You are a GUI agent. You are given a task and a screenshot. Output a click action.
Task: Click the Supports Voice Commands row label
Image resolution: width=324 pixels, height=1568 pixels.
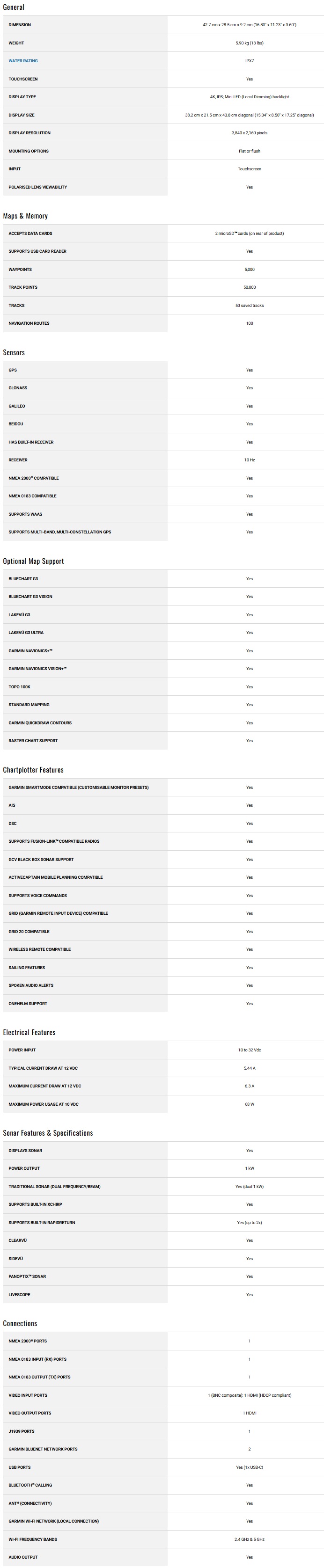coord(38,896)
